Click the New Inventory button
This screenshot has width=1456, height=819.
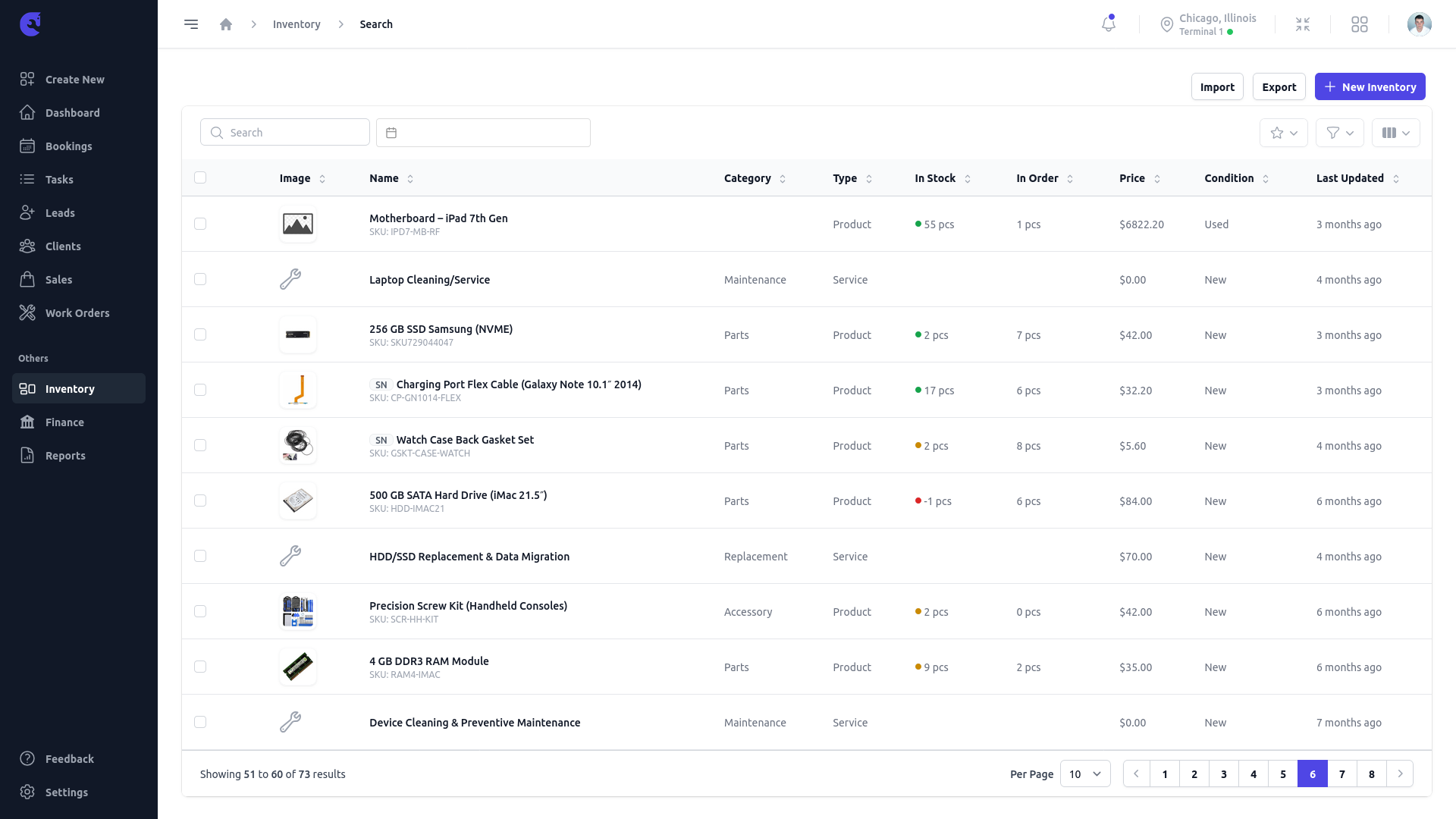[1370, 87]
